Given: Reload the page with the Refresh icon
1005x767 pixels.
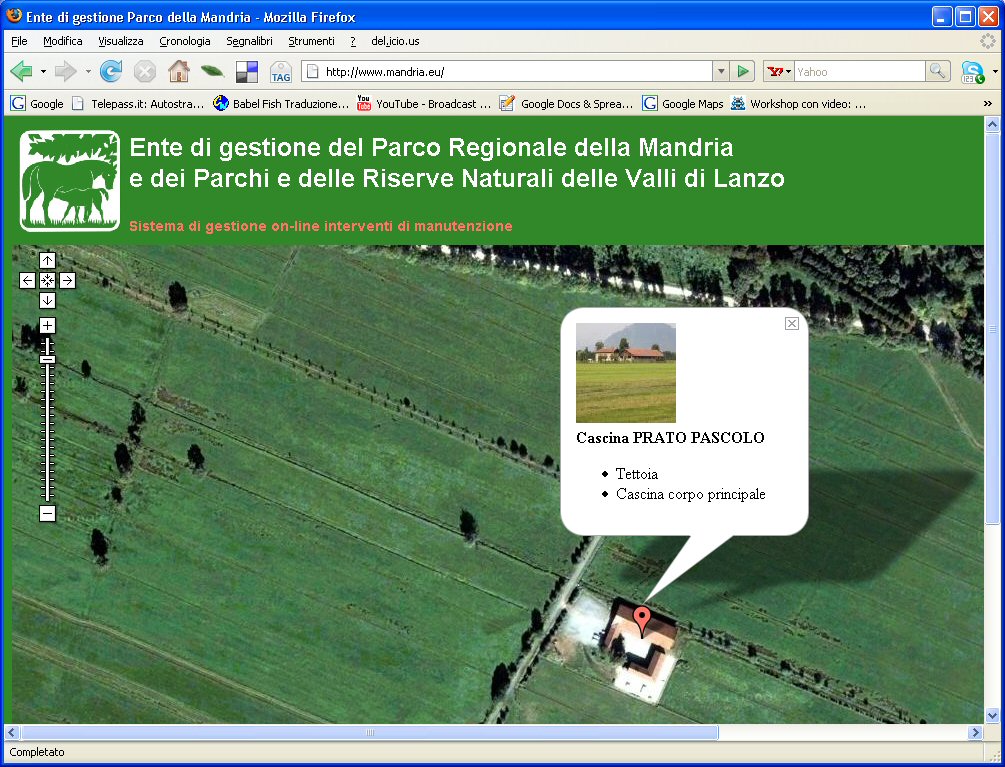Looking at the screenshot, I should (x=111, y=71).
